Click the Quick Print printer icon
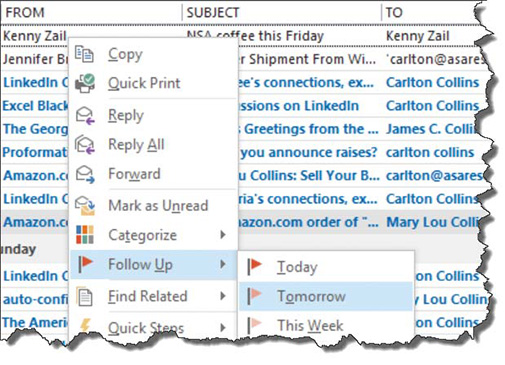Screen dimensions: 505x365 coord(85,83)
